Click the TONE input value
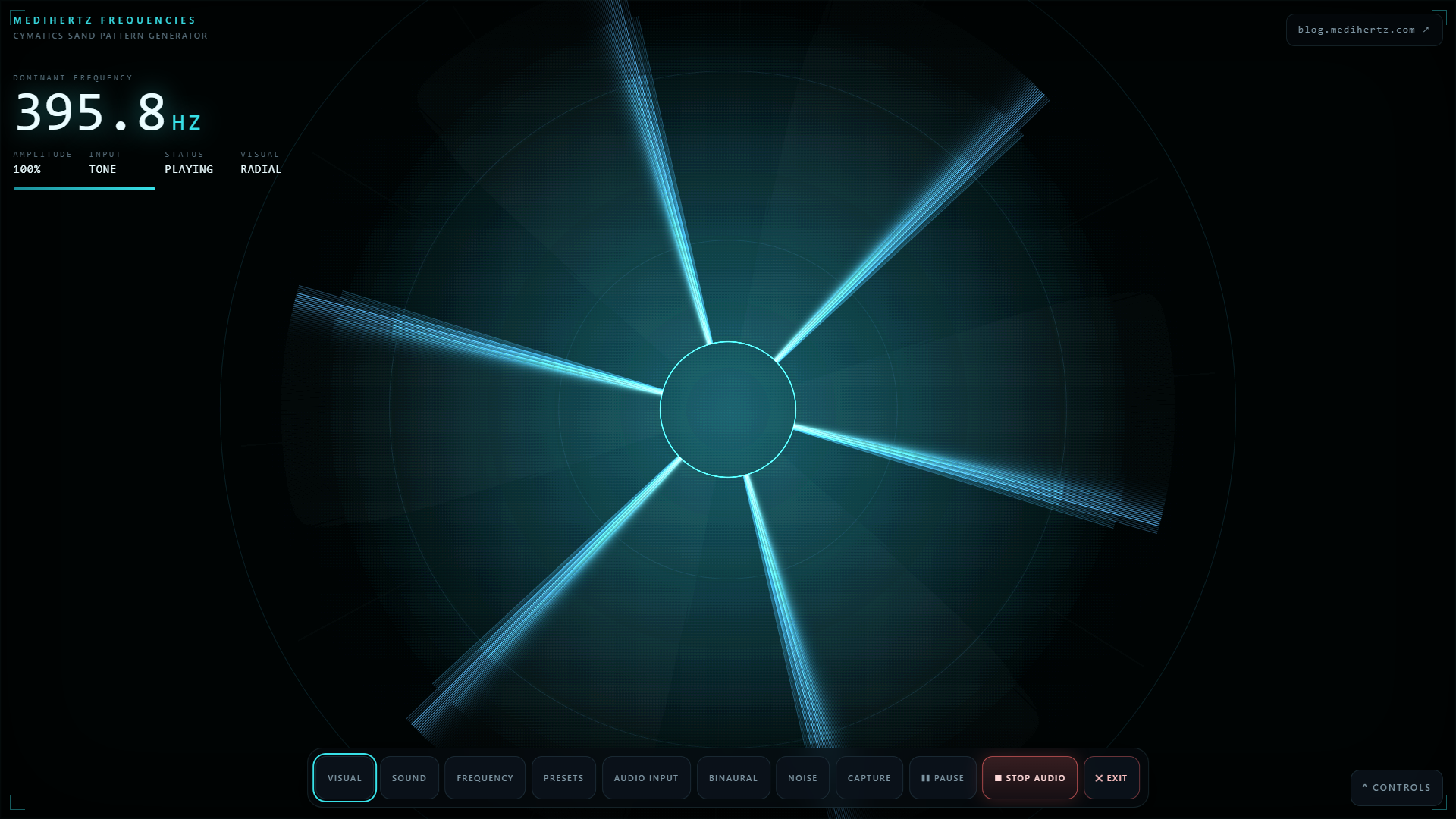1456x819 pixels. coord(102,169)
